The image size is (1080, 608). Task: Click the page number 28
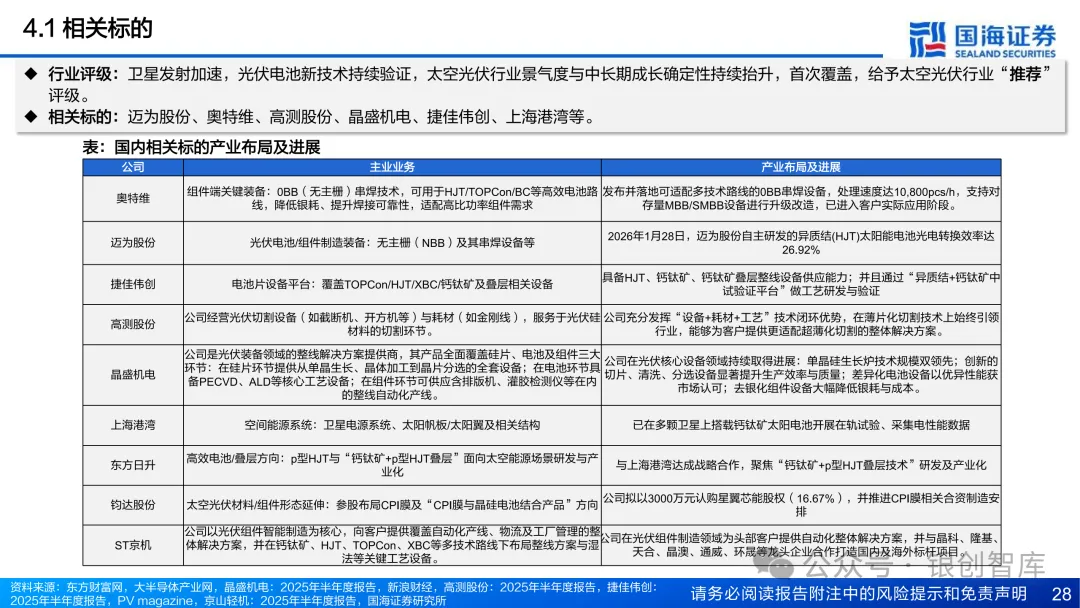(1061, 594)
